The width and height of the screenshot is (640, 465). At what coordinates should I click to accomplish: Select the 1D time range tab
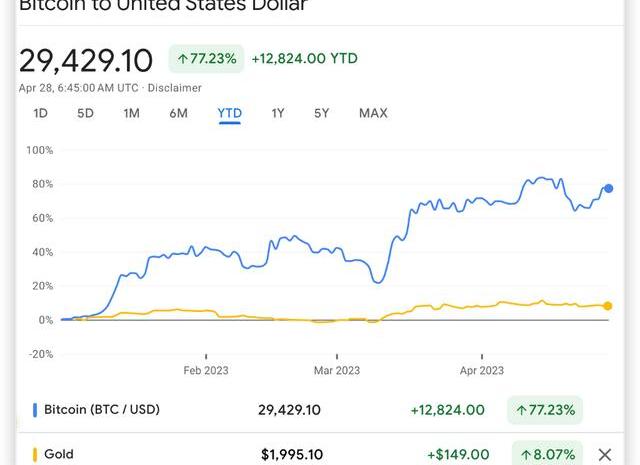click(x=40, y=113)
